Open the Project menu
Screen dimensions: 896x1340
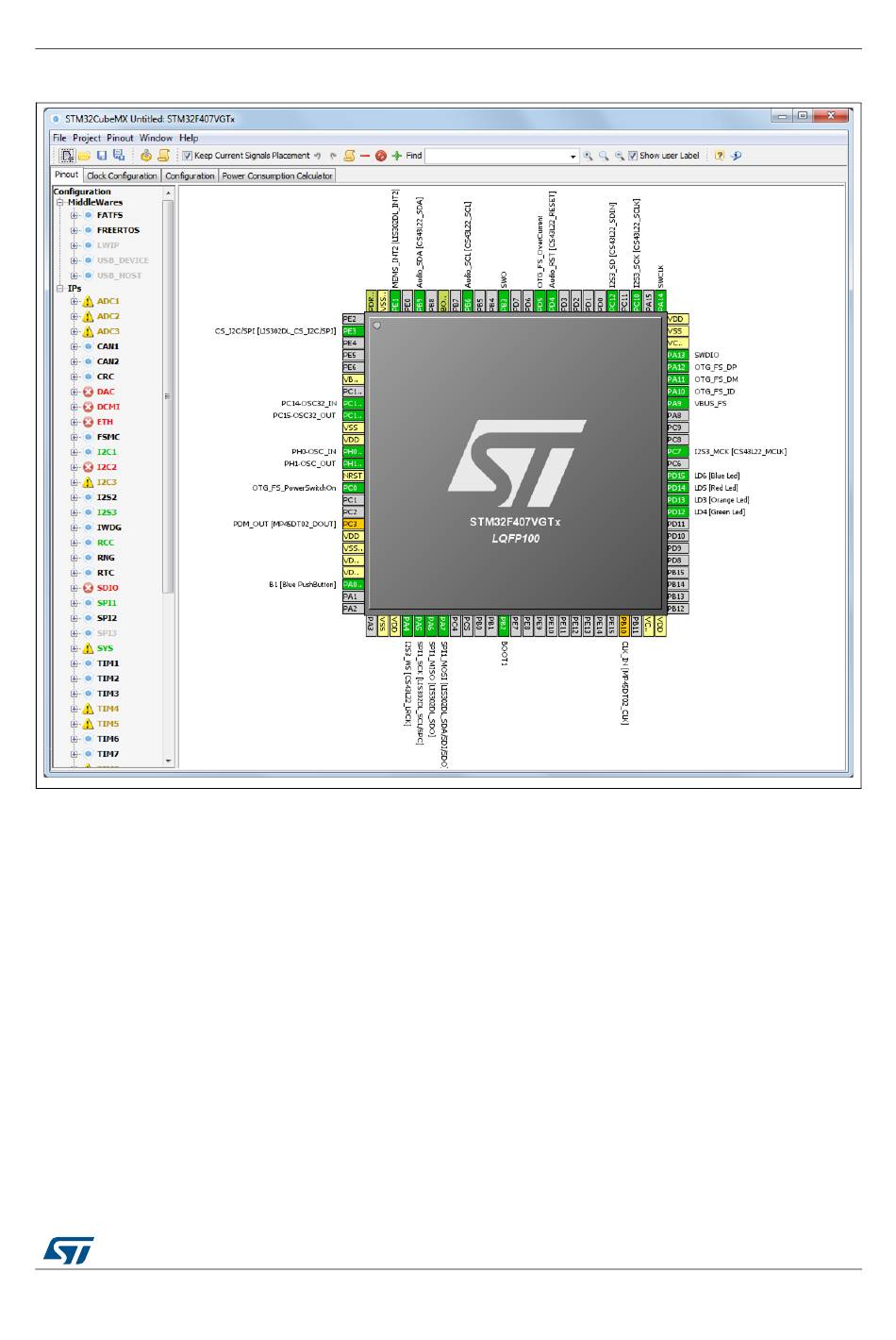point(87,138)
